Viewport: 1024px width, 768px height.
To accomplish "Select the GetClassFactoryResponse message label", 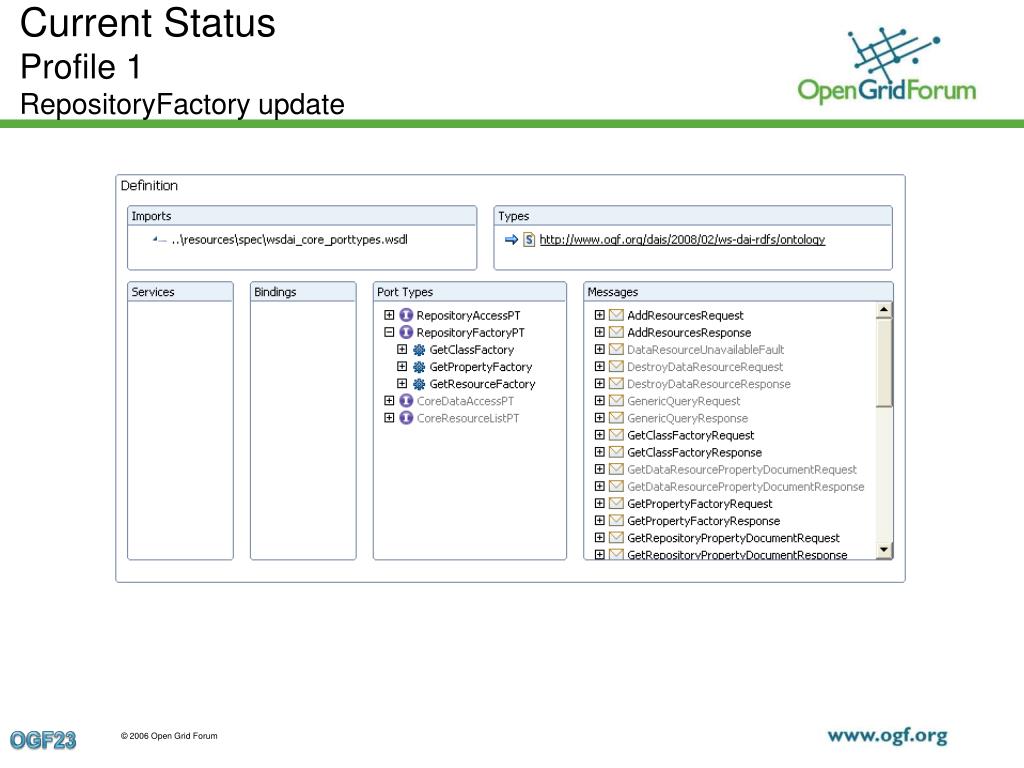I will point(694,453).
